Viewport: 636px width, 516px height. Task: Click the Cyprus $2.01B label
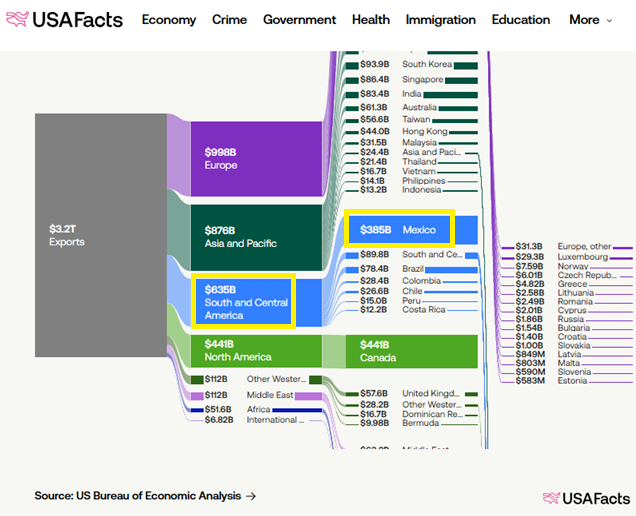tap(551, 310)
